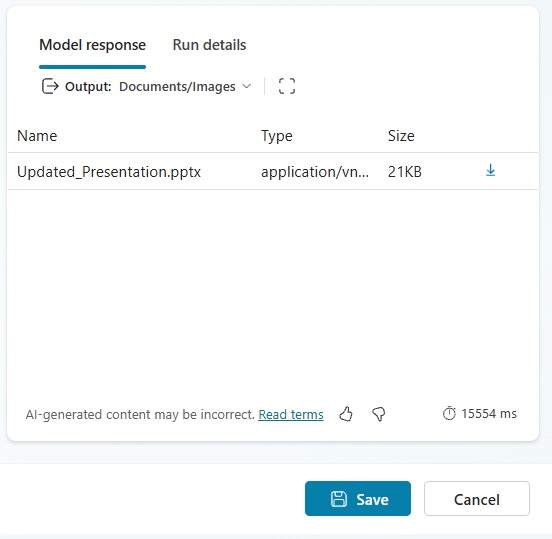Open the Read terms link

click(291, 414)
